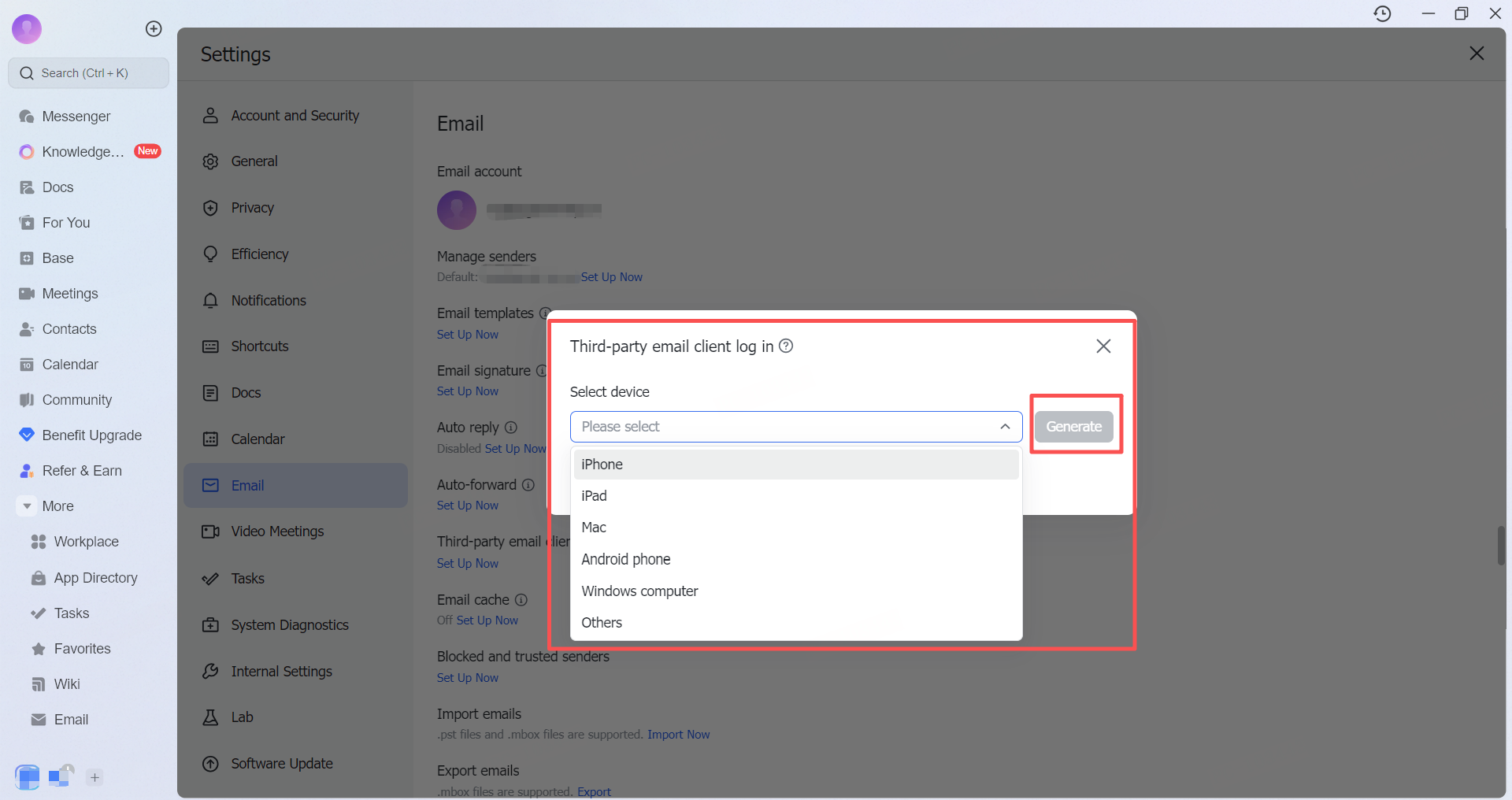Click the Import Now link

678,735
